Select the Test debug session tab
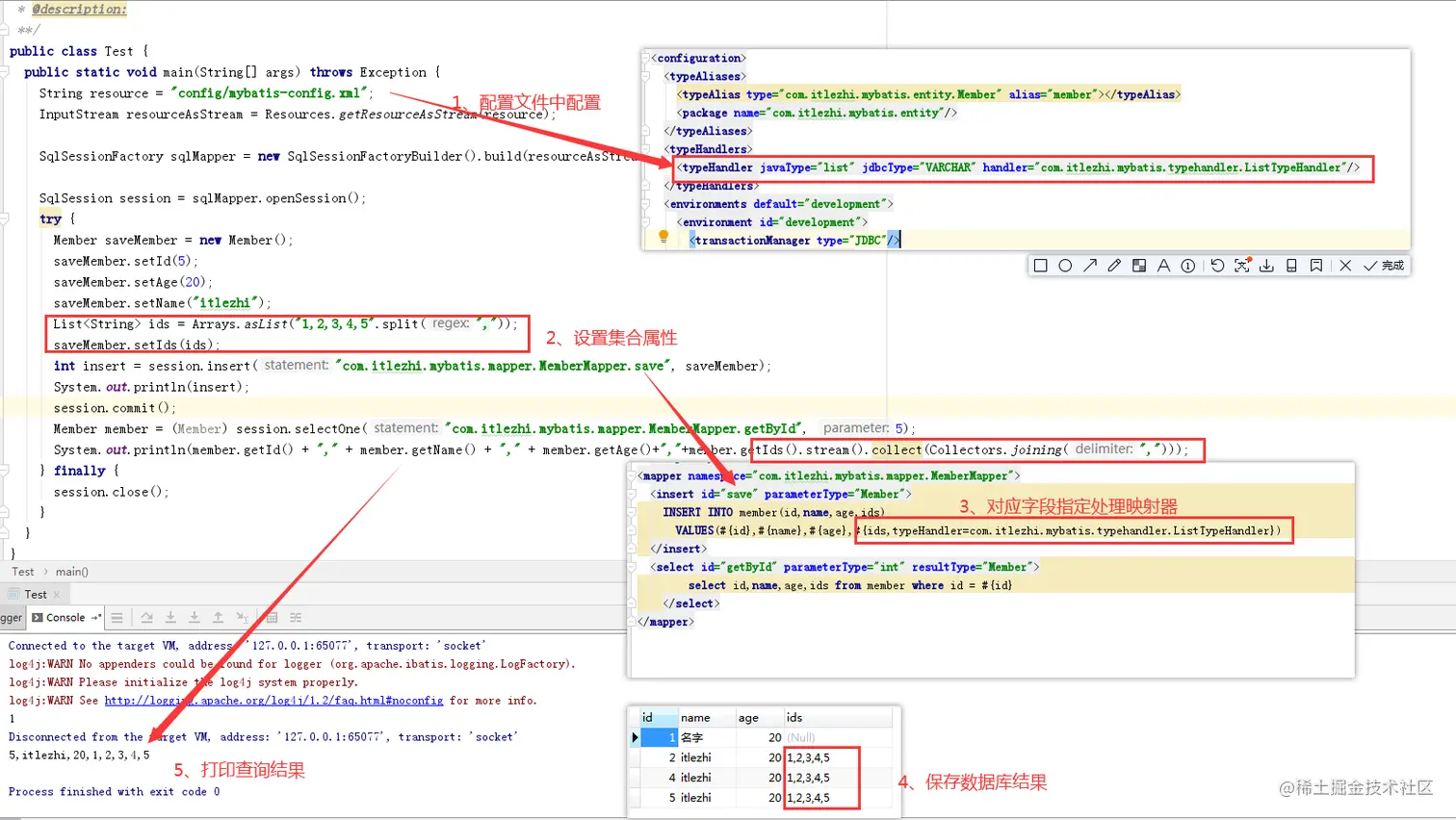1456x820 pixels. [36, 595]
